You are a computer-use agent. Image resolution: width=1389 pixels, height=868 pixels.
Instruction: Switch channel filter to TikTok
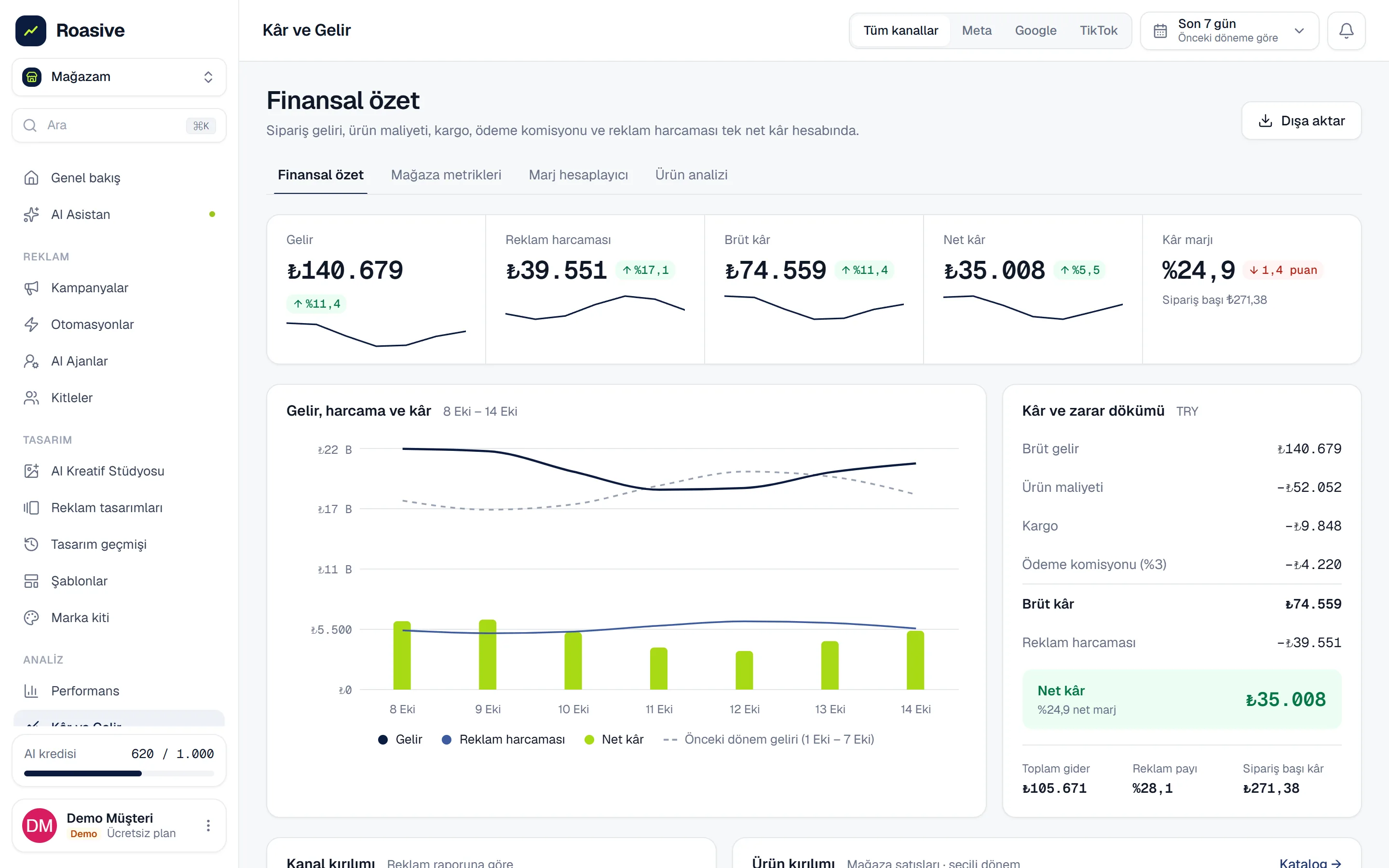[x=1098, y=30]
